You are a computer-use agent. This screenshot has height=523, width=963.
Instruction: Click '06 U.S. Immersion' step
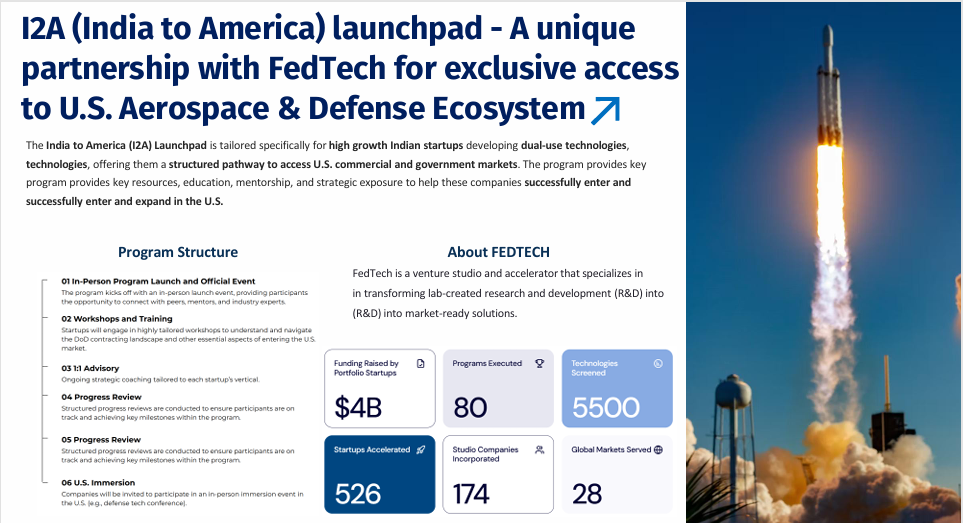pyautogui.click(x=98, y=482)
